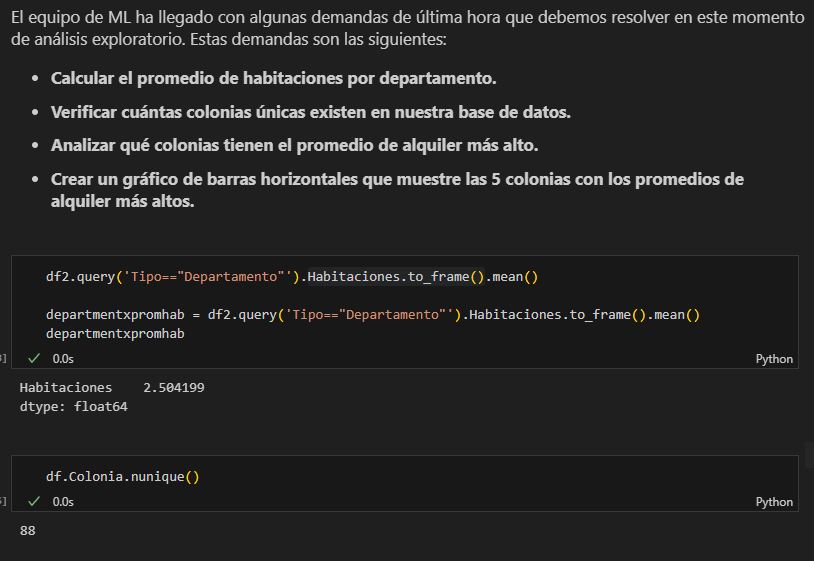
Task: Click the standalone departmentxpromhab line
Action: tap(115, 334)
